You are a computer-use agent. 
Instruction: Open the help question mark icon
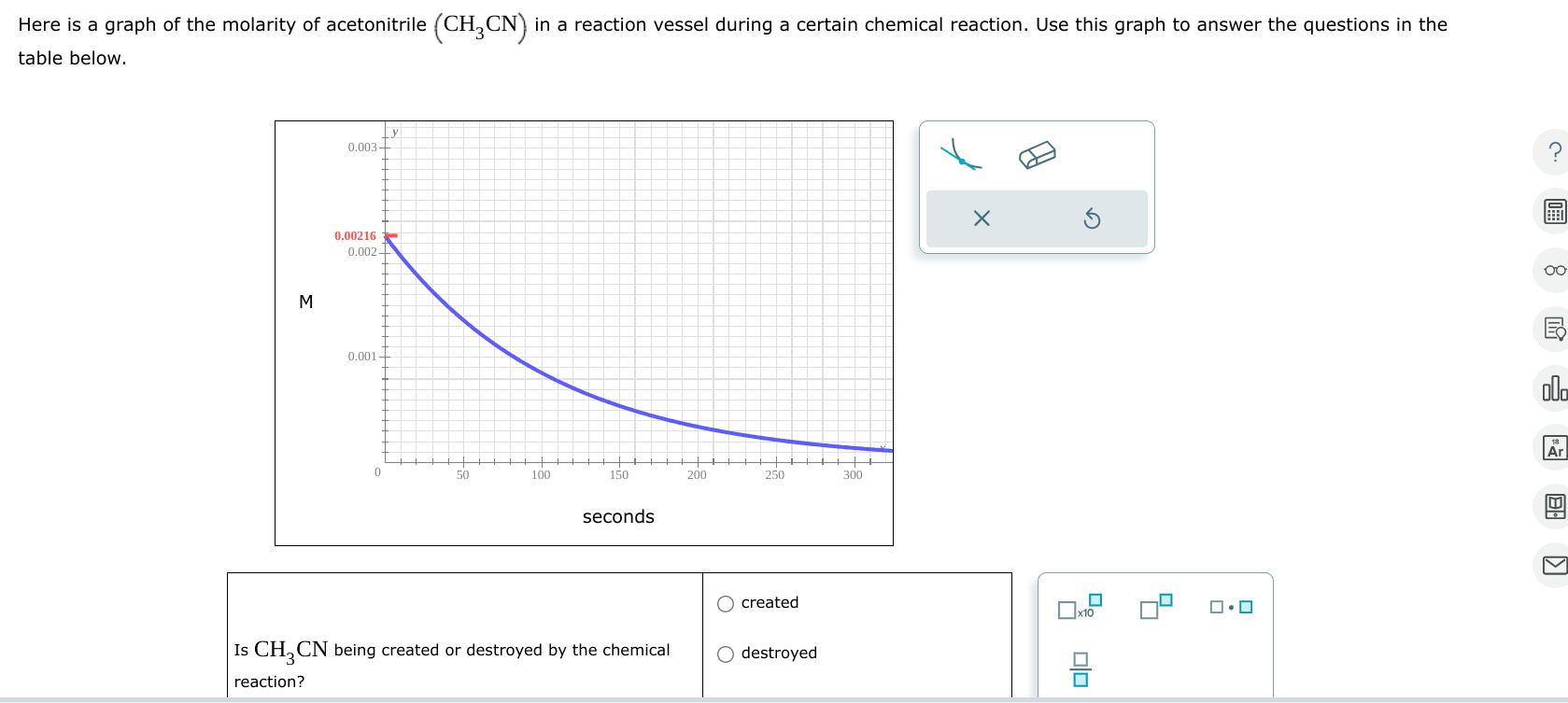(x=1553, y=152)
